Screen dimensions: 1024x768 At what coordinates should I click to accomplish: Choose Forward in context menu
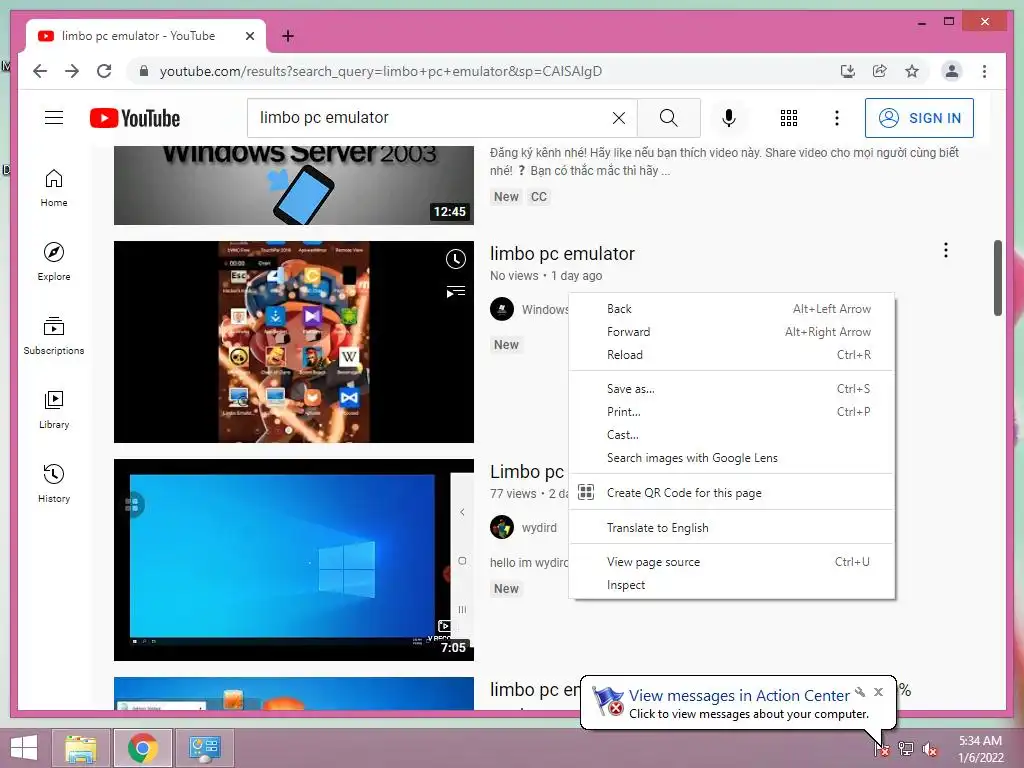731,332
